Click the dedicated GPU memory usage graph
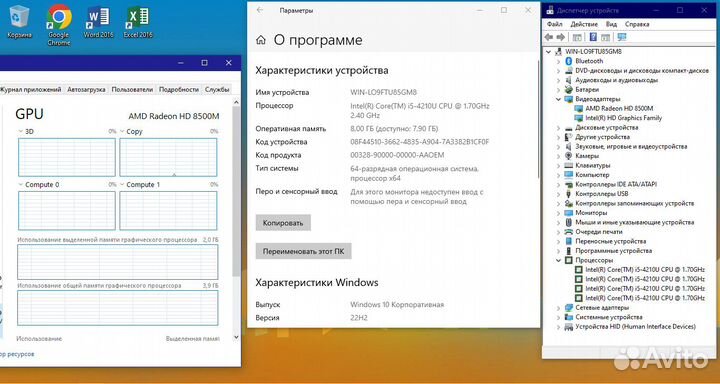Viewport: 720px width, 384px height. coord(118,262)
